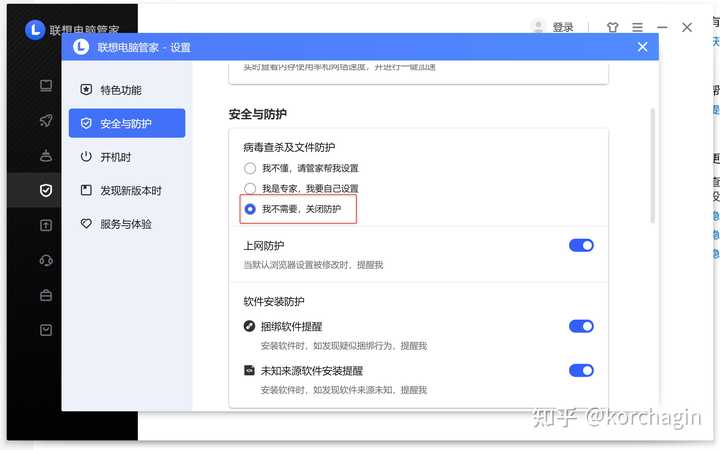Viewport: 720px width, 450px height.
Task: Select radio 我不懂，请管家帮我设置
Action: pyautogui.click(x=250, y=169)
